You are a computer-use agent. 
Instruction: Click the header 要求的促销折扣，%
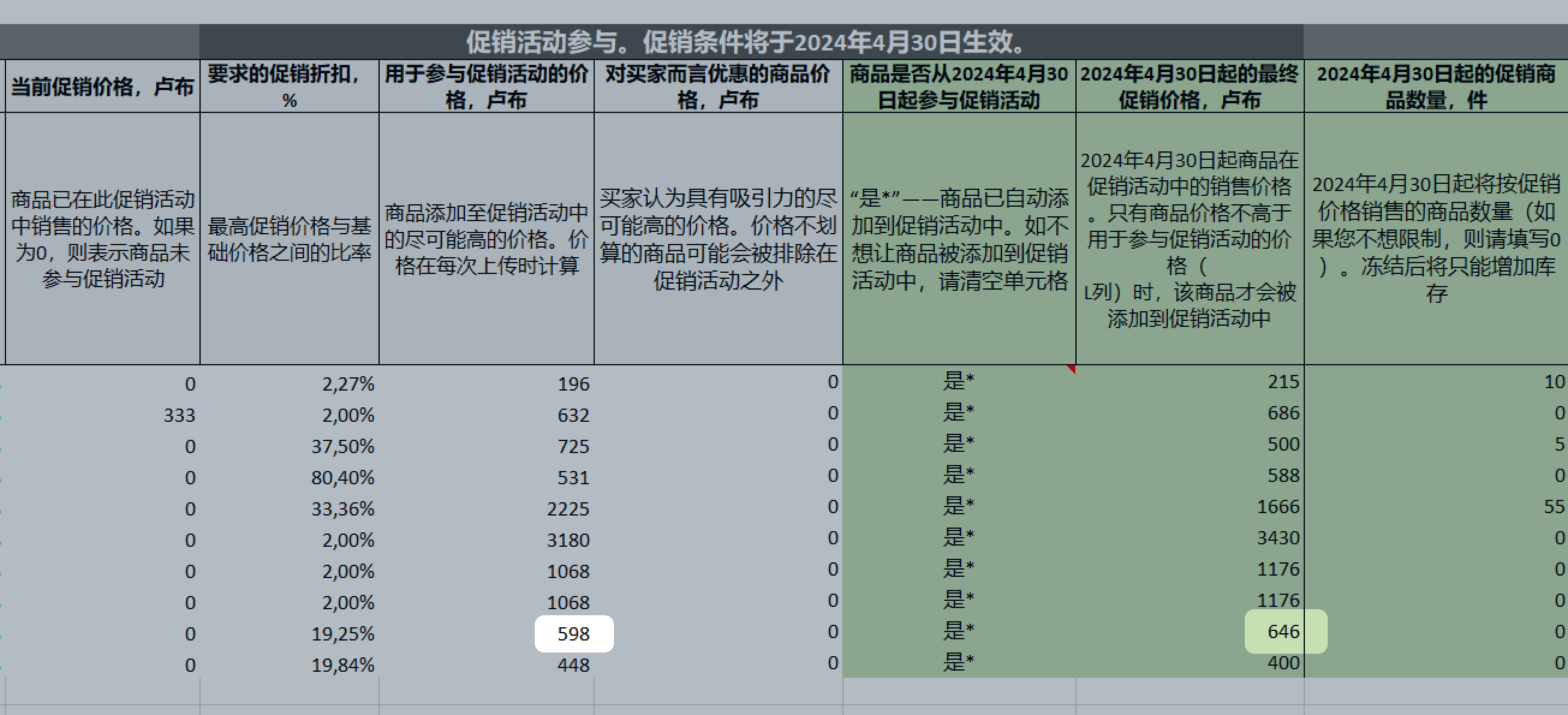(x=289, y=87)
